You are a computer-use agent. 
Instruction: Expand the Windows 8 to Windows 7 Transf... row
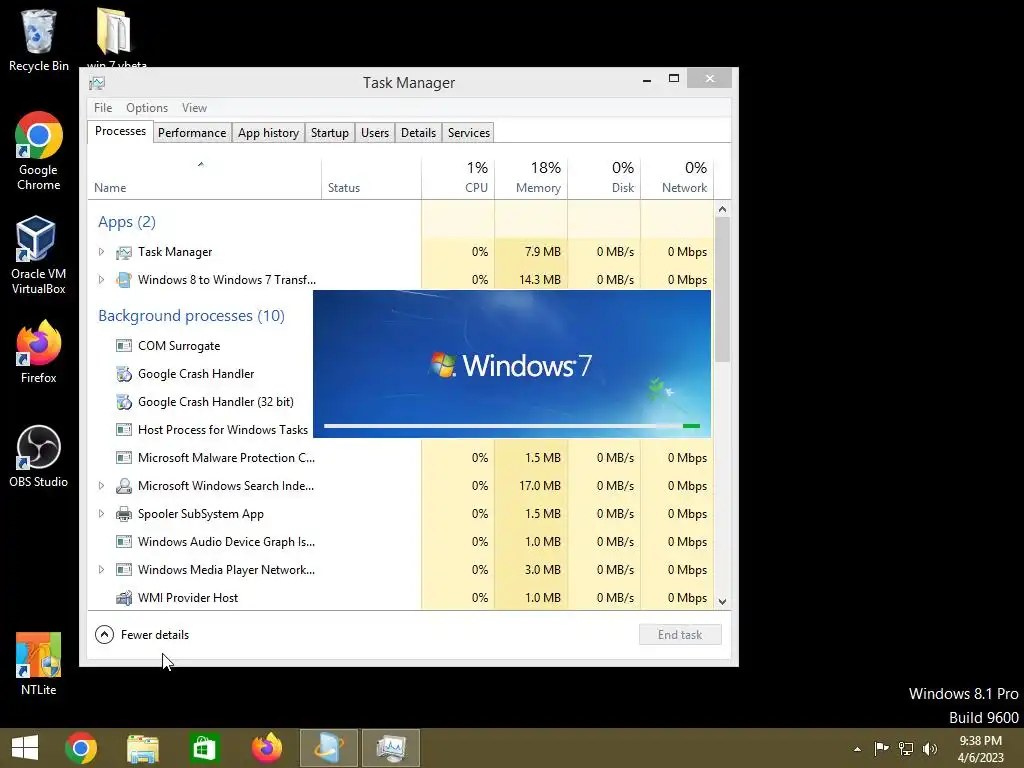coord(101,280)
